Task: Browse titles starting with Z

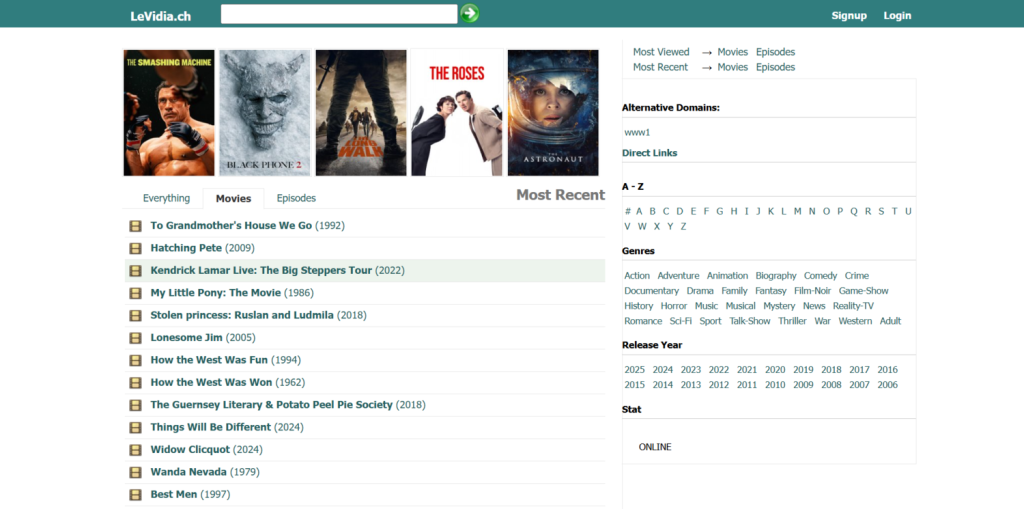Action: [x=684, y=226]
